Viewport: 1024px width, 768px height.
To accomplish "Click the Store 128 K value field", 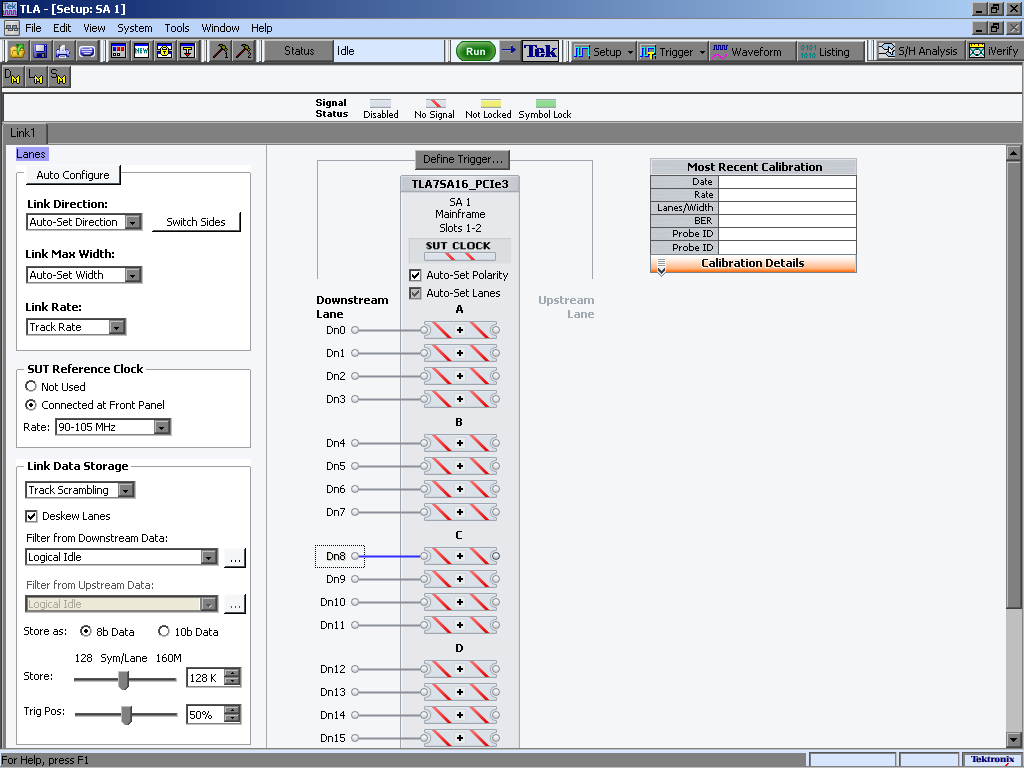I will (206, 678).
